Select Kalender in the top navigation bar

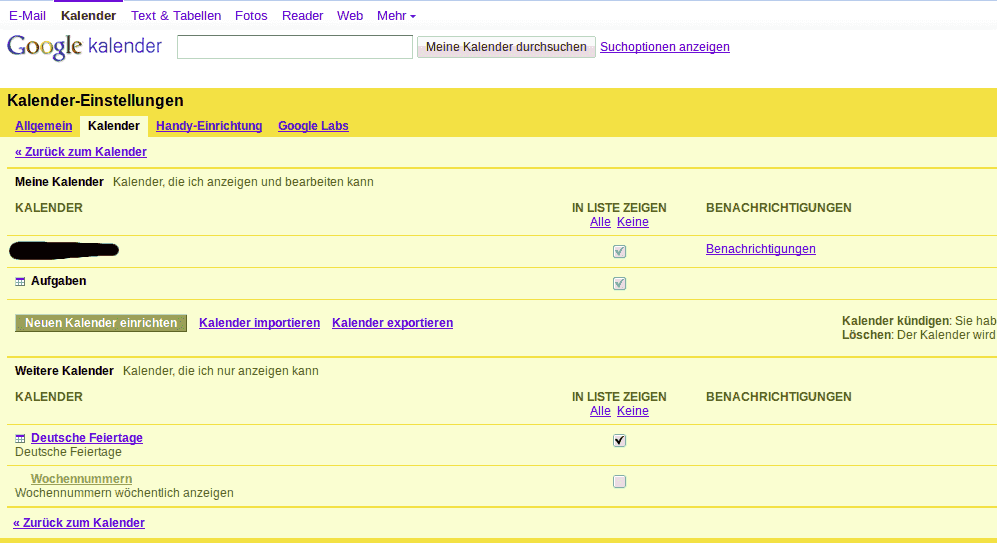tap(88, 16)
